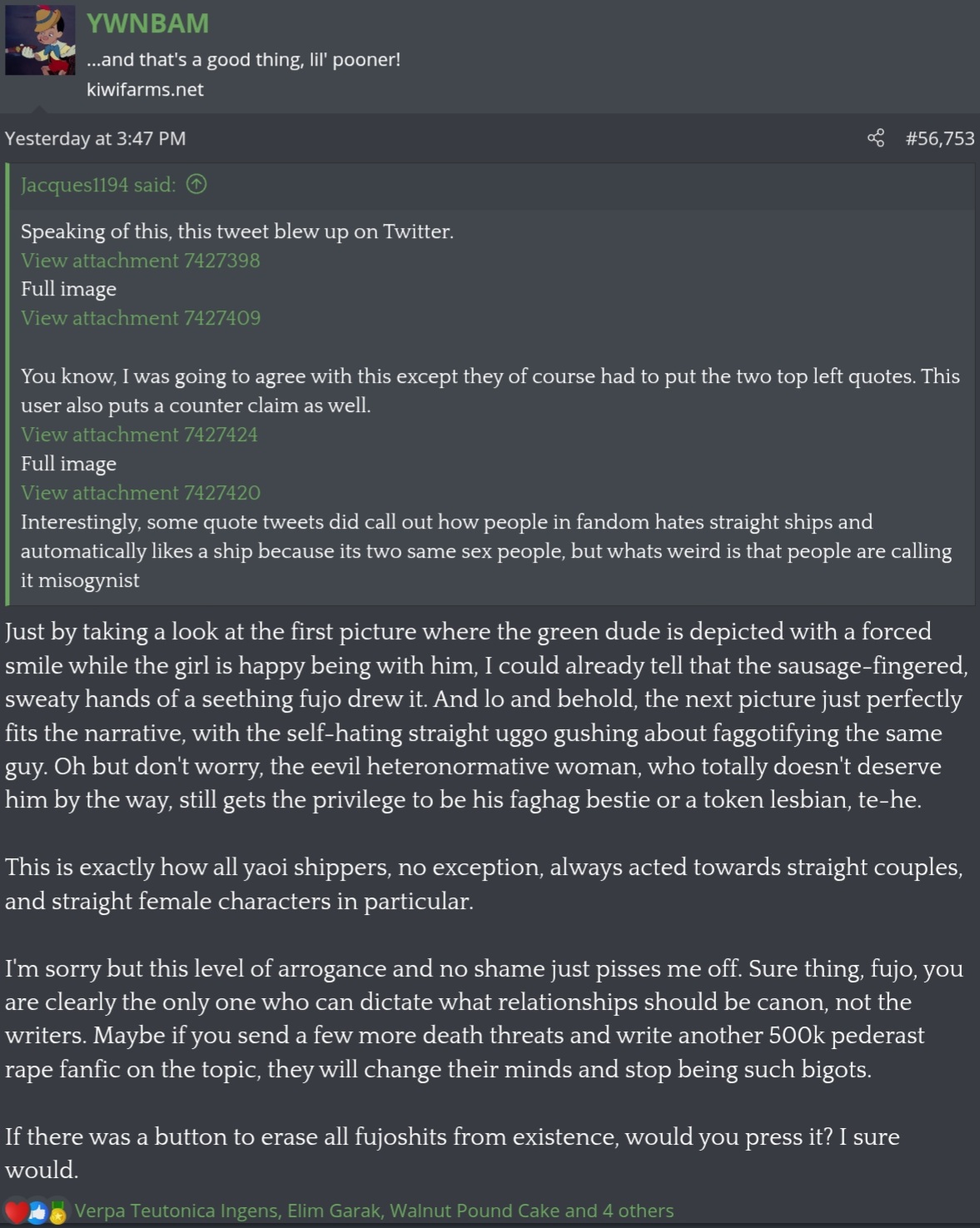This screenshot has width=980, height=1228.
Task: Click the 'Jacques1194 said:' quote header
Action: (x=98, y=185)
